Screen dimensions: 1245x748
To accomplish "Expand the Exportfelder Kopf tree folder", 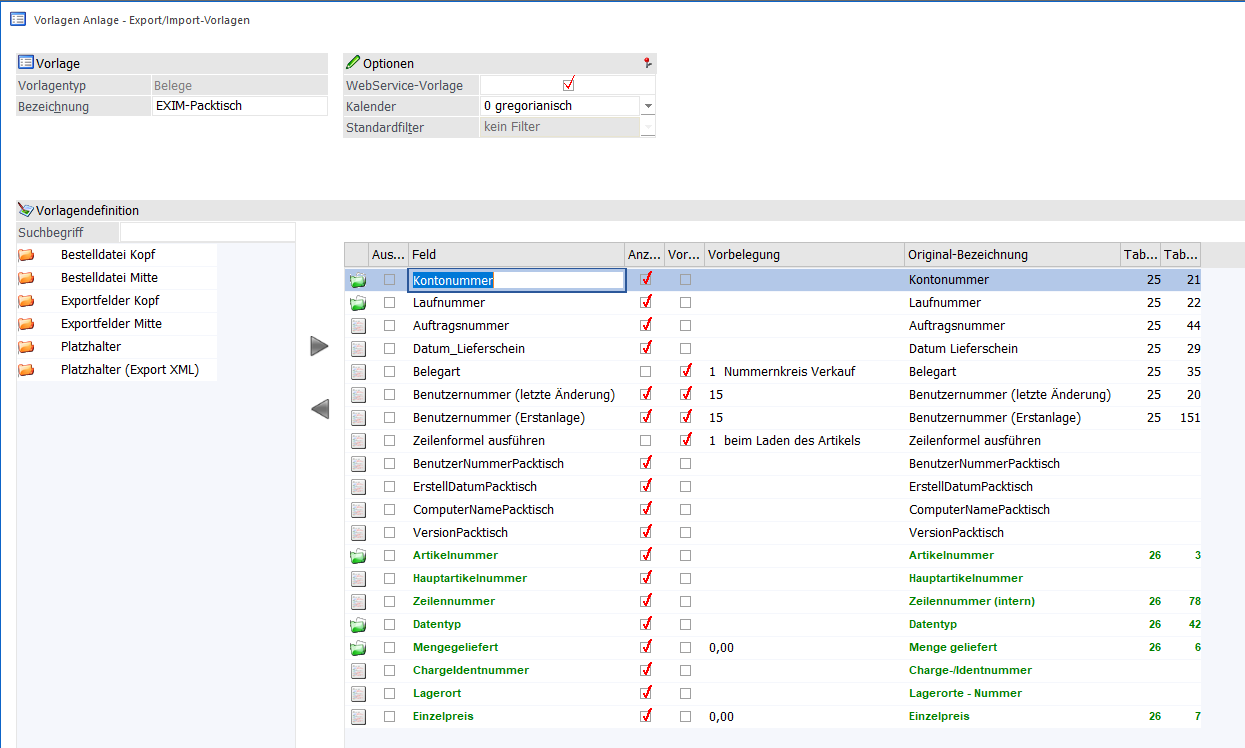I will tap(26, 301).
